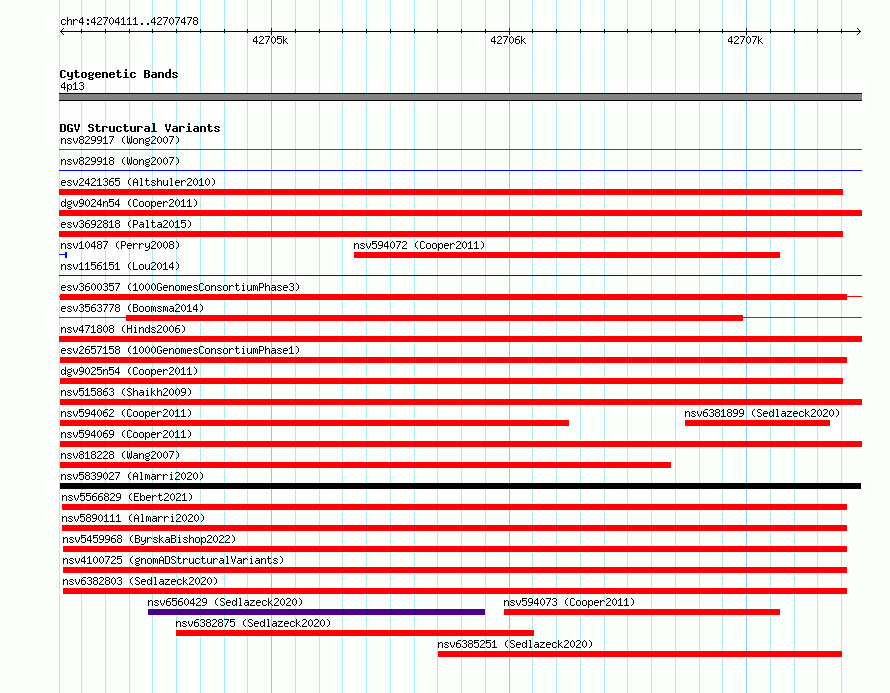The width and height of the screenshot is (890, 693).
Task: Click esv2657158 (1000GenomesConsortiumPhase1) label
Action: [180, 350]
